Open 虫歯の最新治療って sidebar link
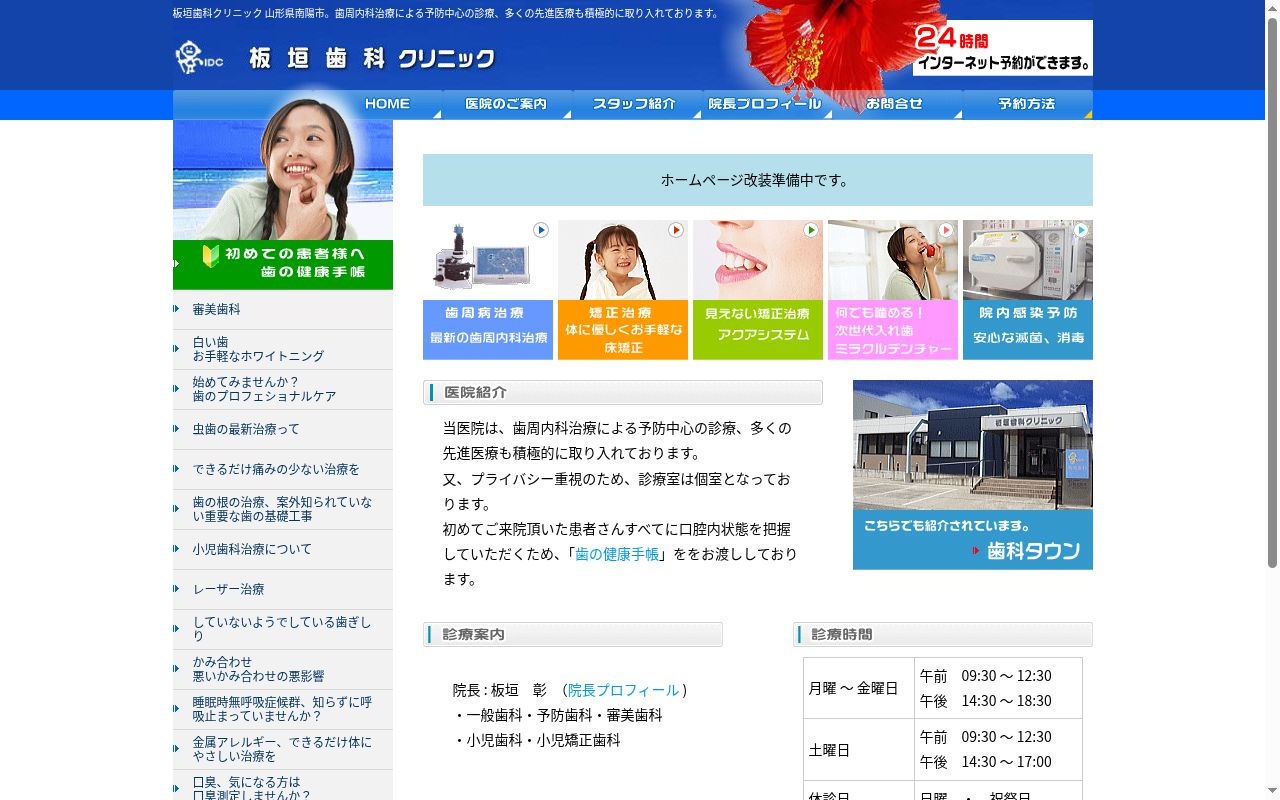 pyautogui.click(x=283, y=429)
